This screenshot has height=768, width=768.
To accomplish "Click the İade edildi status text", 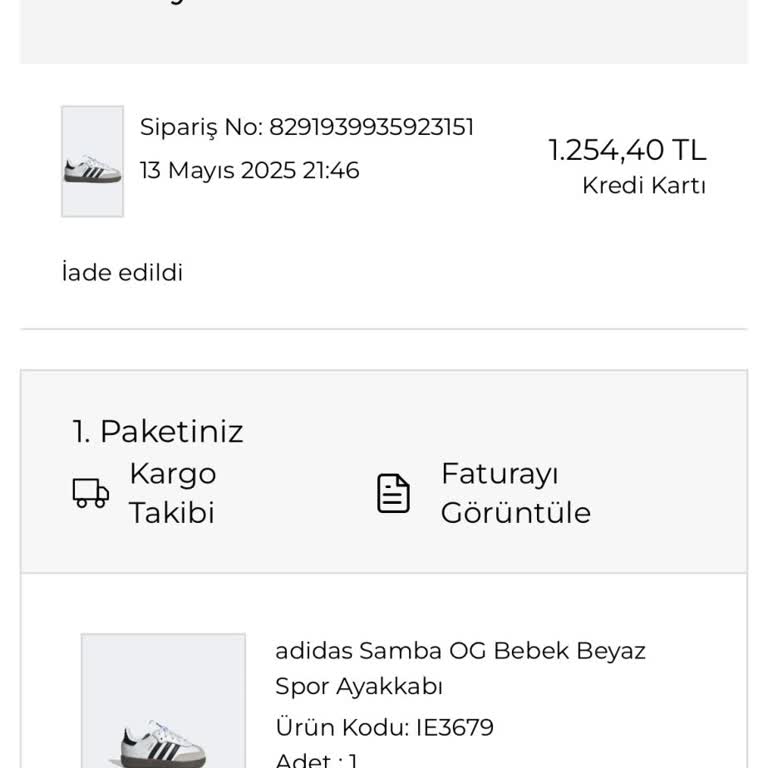I will click(x=122, y=273).
